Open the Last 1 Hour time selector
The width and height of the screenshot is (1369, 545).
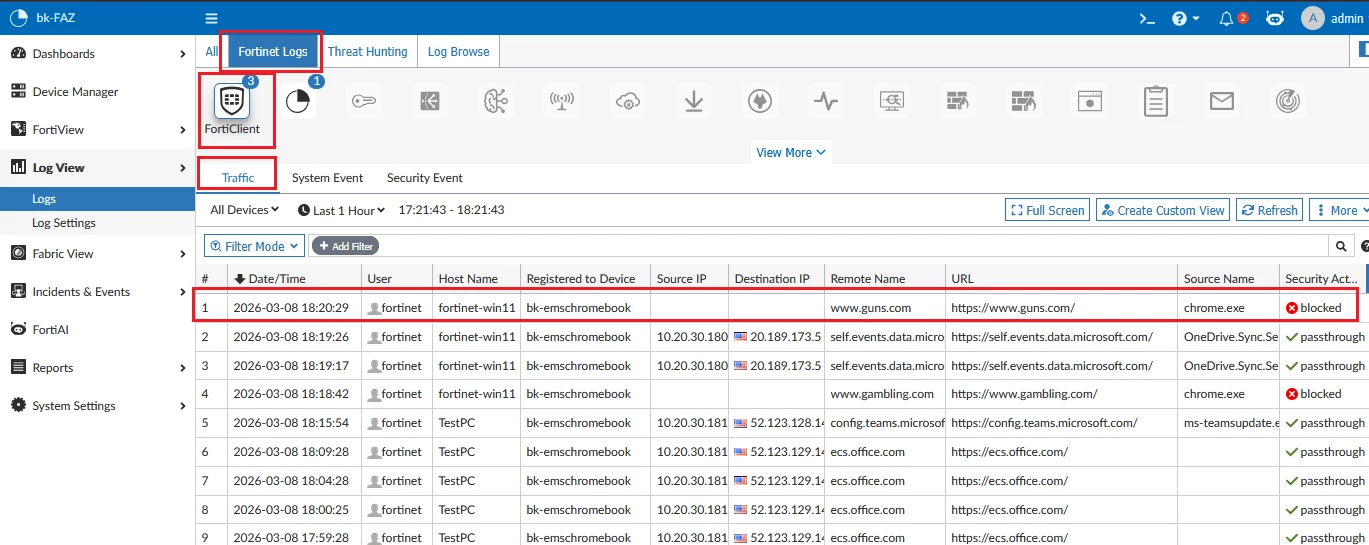click(342, 210)
